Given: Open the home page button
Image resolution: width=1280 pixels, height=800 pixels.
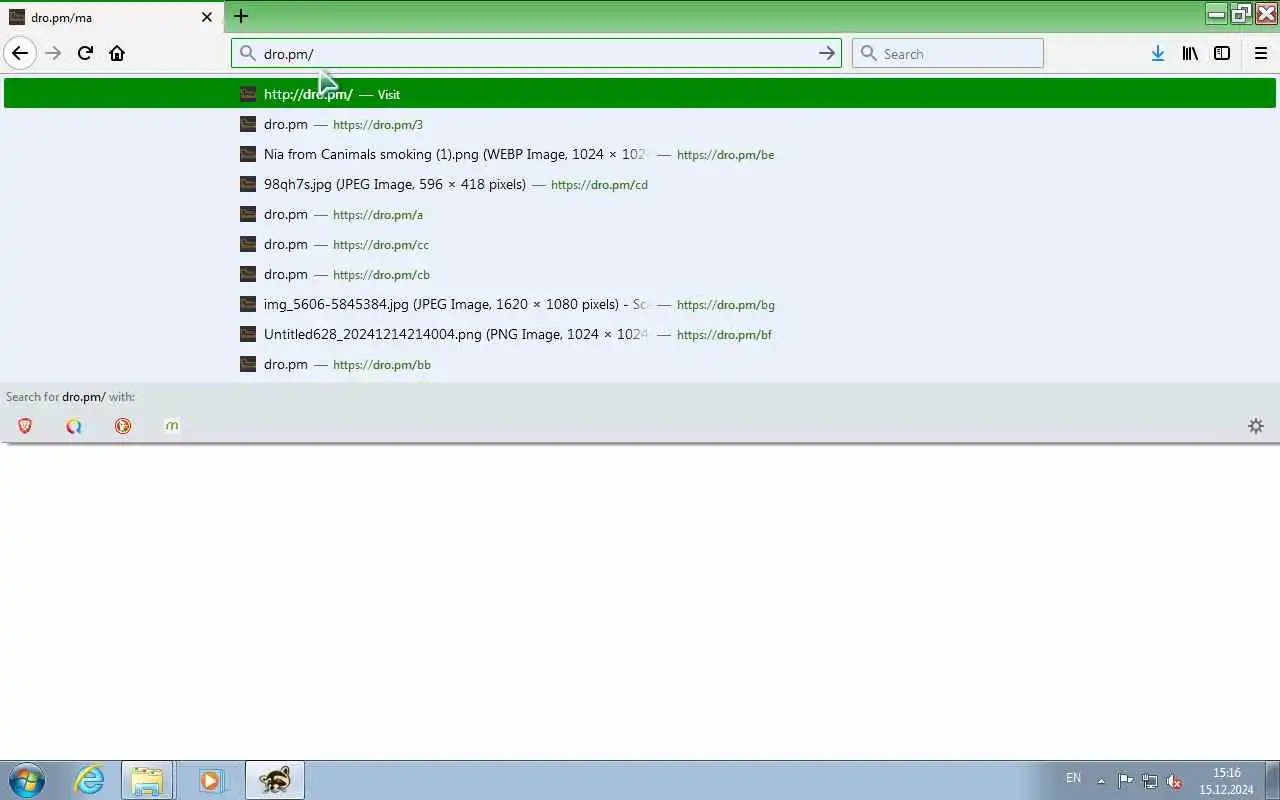Looking at the screenshot, I should [117, 53].
